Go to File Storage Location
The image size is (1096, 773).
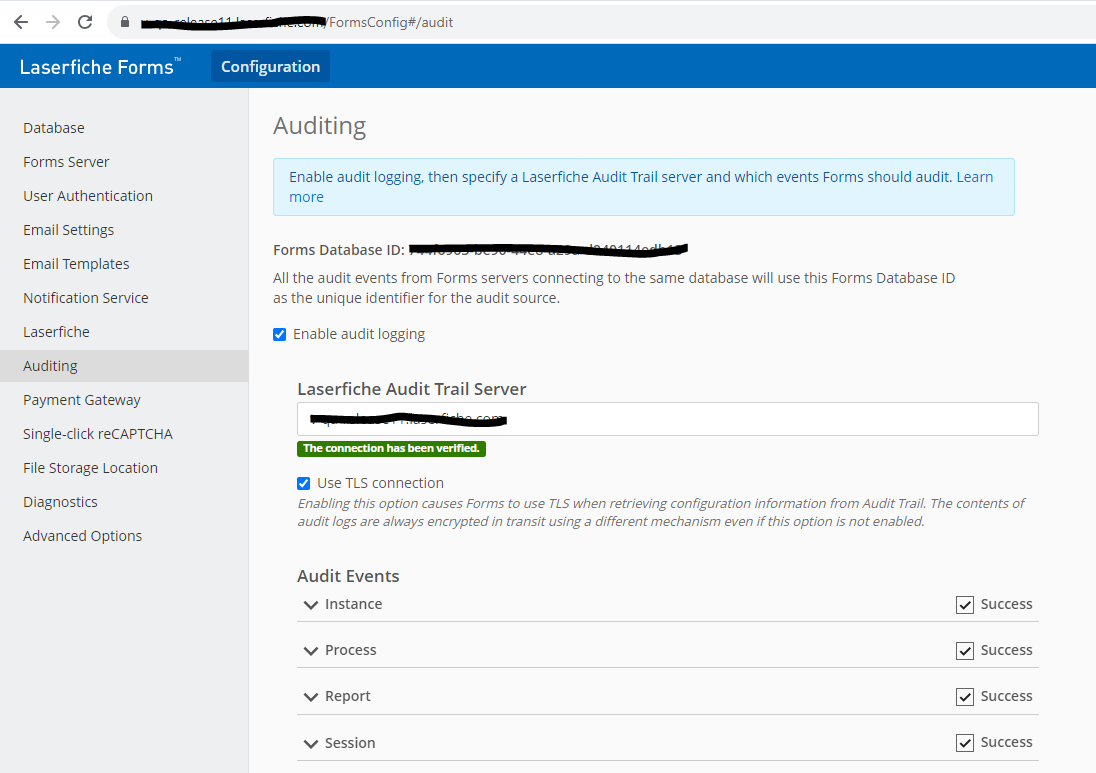pyautogui.click(x=90, y=468)
